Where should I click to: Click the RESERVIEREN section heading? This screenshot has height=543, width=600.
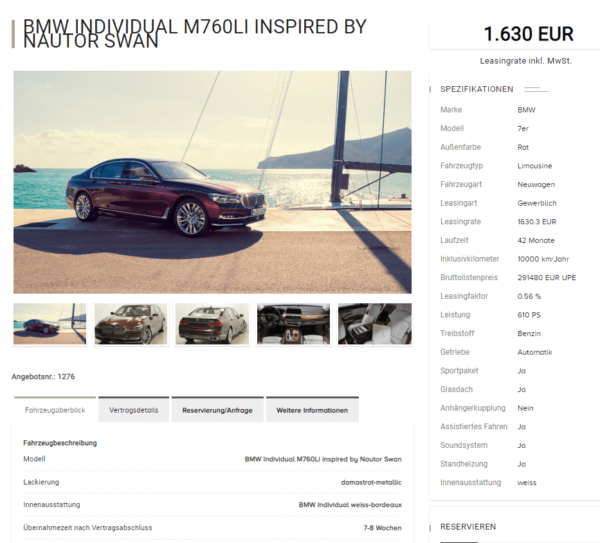click(468, 527)
